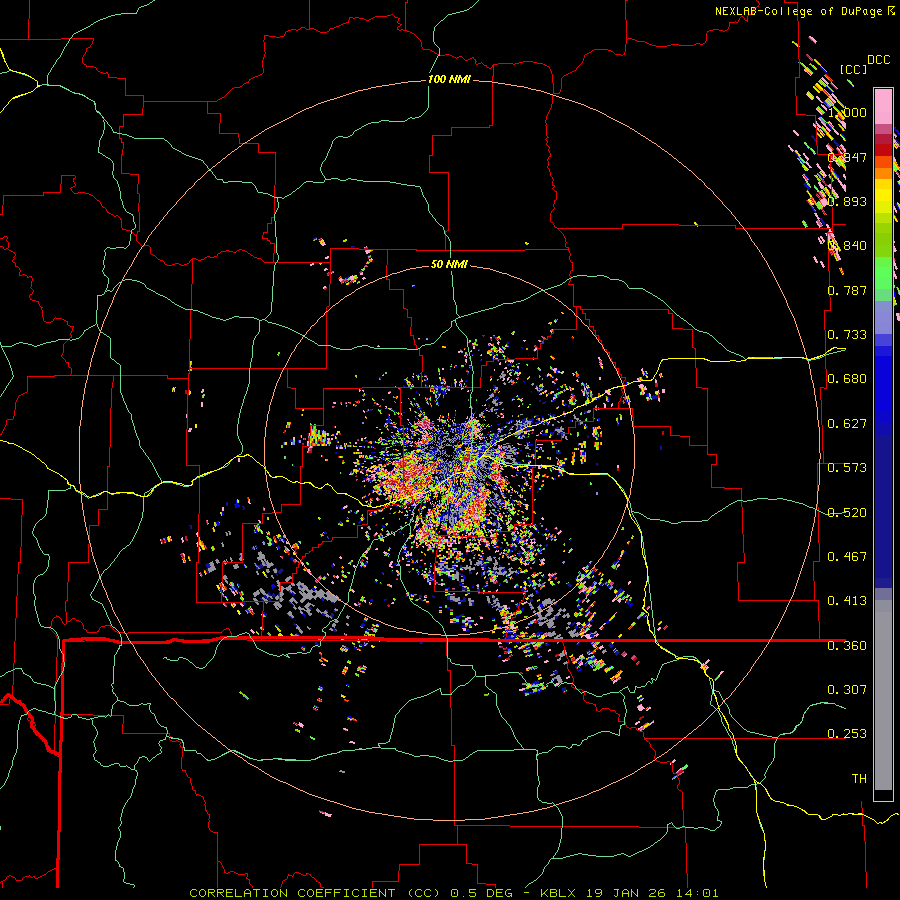
Task: Click the 0.467 value on the legend
Action: (x=847, y=557)
